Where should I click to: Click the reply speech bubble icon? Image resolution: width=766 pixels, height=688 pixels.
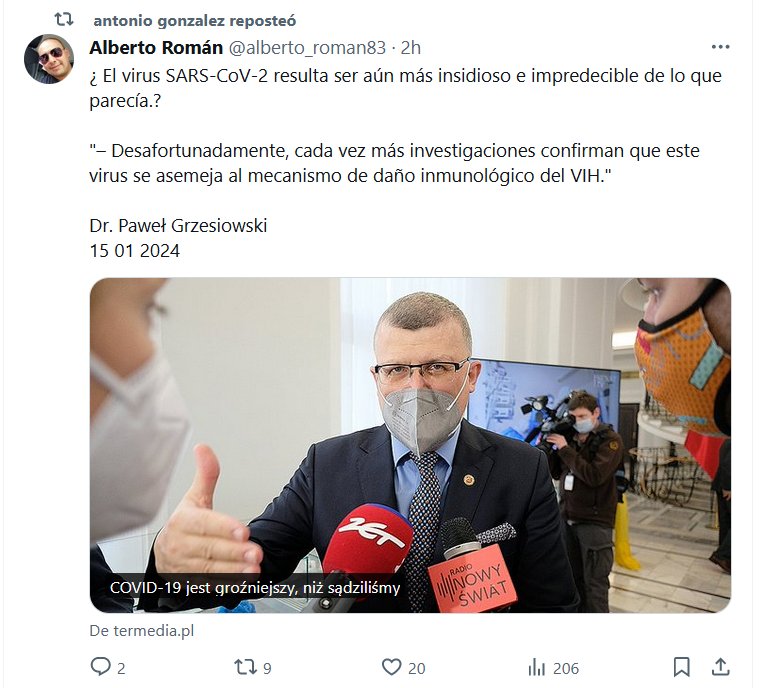coord(101,666)
